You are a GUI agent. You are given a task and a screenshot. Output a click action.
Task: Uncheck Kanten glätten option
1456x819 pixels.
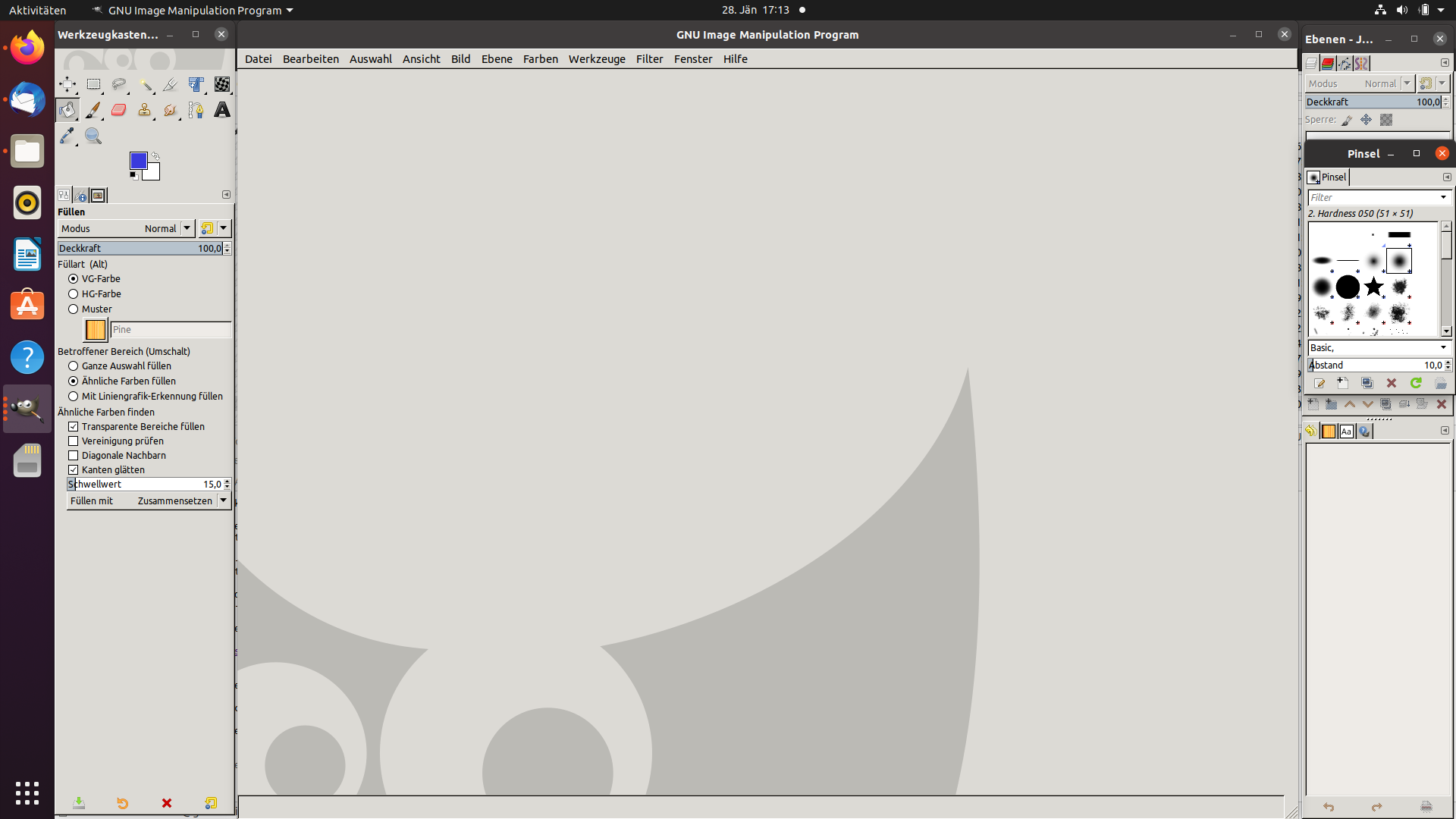(74, 470)
